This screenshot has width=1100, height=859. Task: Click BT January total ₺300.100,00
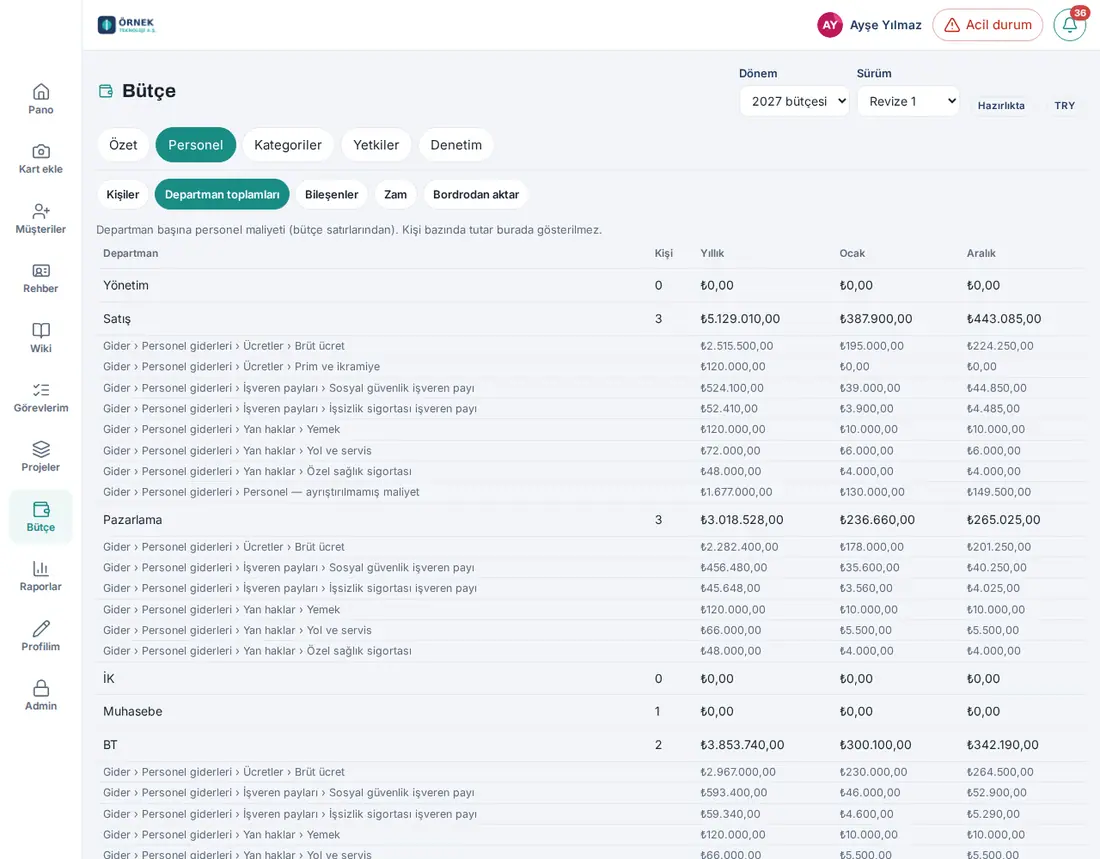coord(876,745)
